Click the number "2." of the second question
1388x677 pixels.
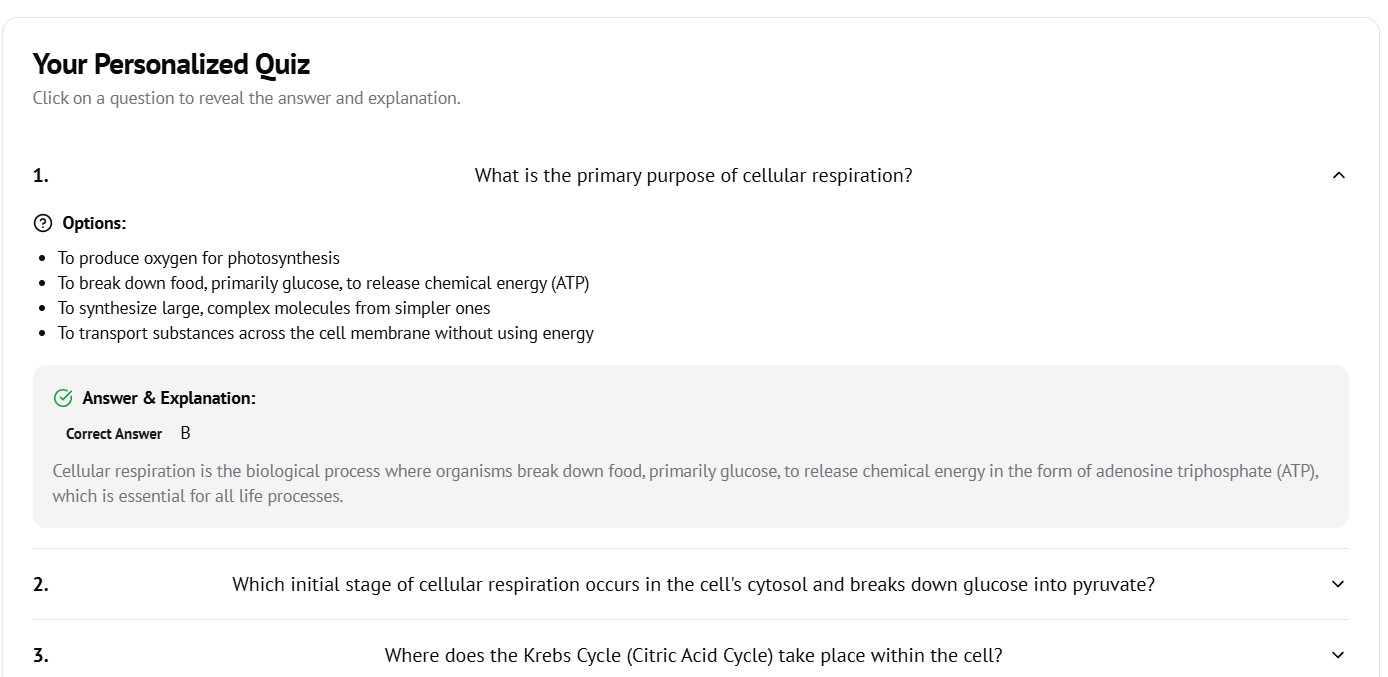(x=41, y=584)
